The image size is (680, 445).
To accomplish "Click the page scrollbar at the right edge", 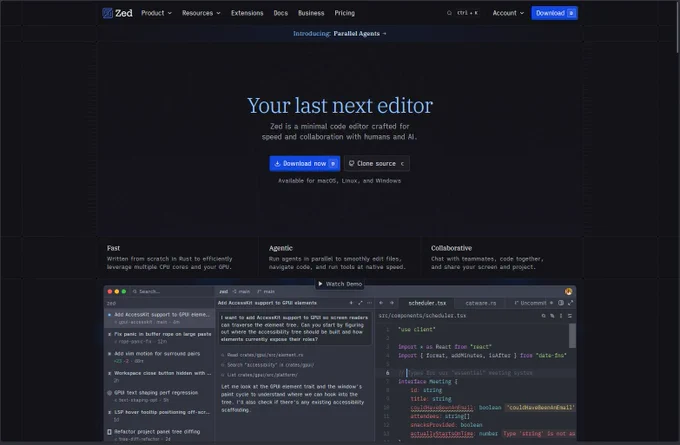I will [x=677, y=26].
